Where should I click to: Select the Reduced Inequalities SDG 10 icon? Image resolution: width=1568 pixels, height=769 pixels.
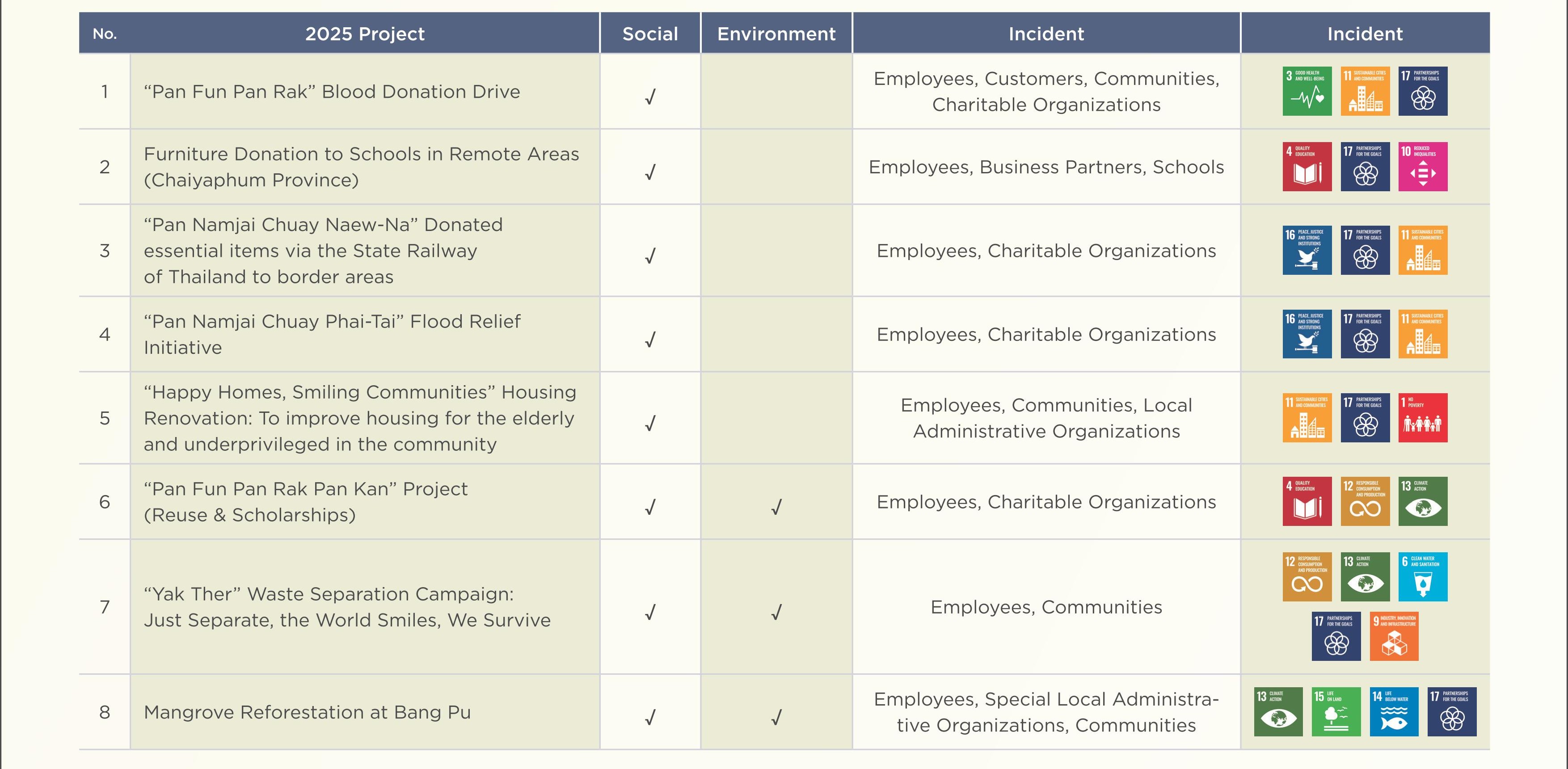pyautogui.click(x=1423, y=167)
